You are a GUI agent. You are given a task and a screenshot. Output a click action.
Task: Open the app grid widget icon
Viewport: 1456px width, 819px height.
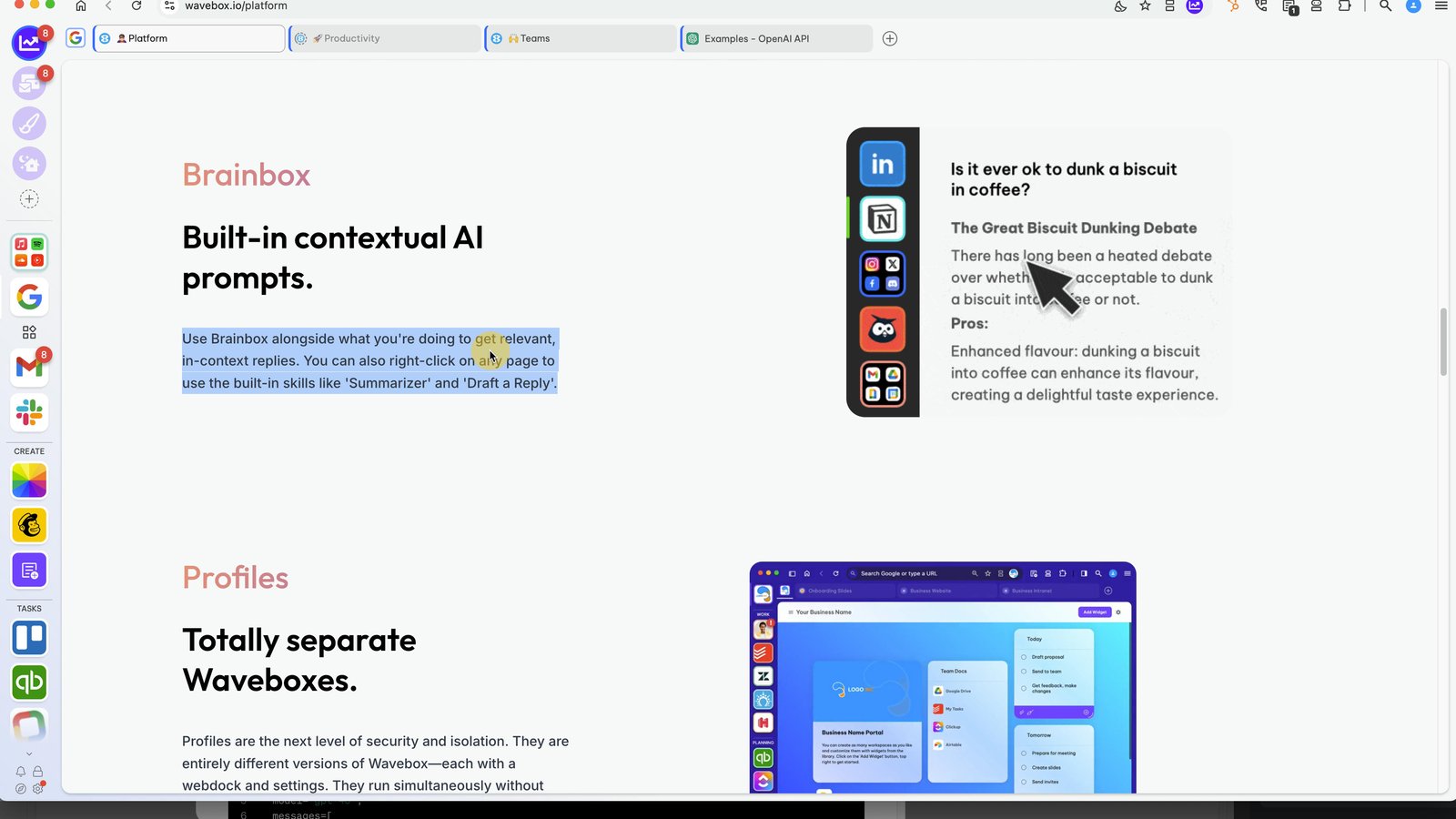coord(29,332)
